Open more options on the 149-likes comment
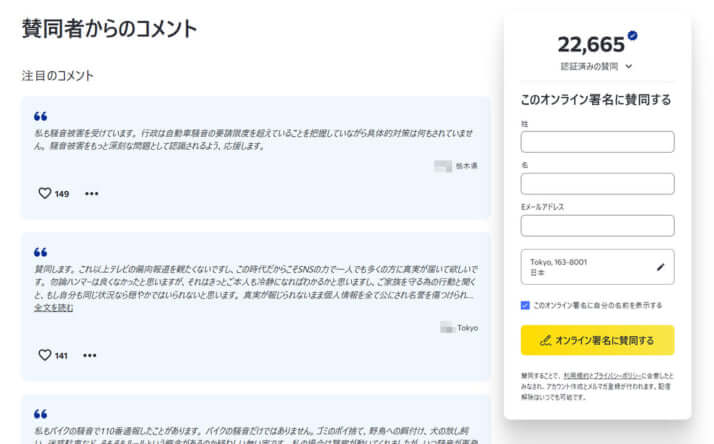Image resolution: width=714 pixels, height=444 pixels. [x=92, y=194]
